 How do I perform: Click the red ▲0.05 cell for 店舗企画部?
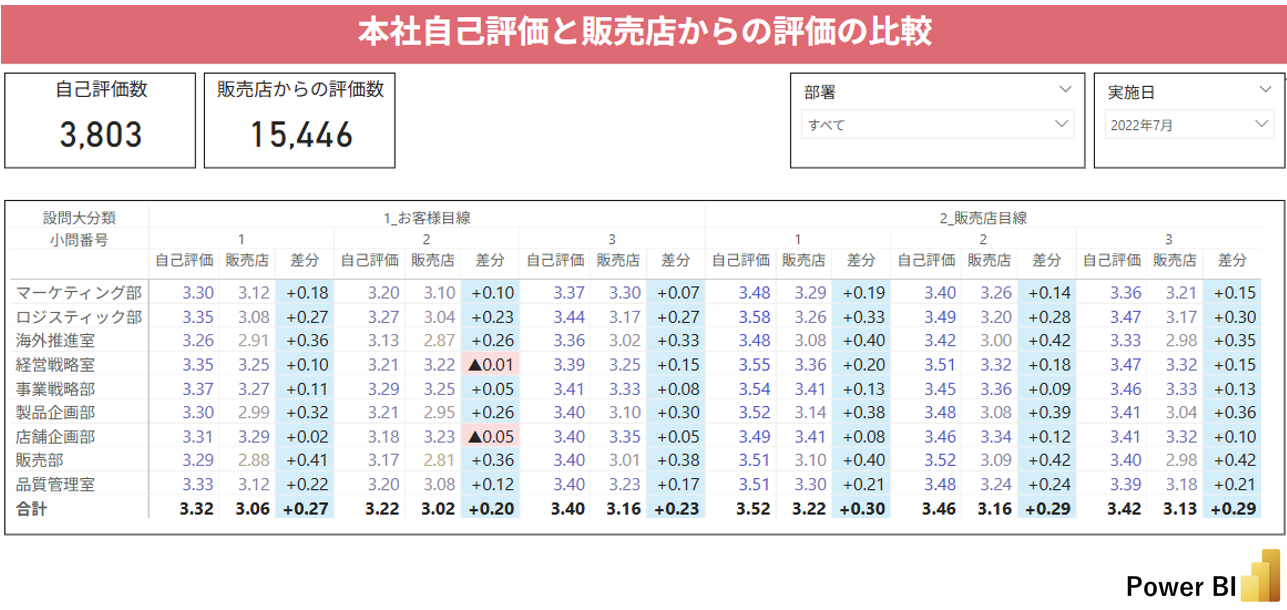pos(489,437)
